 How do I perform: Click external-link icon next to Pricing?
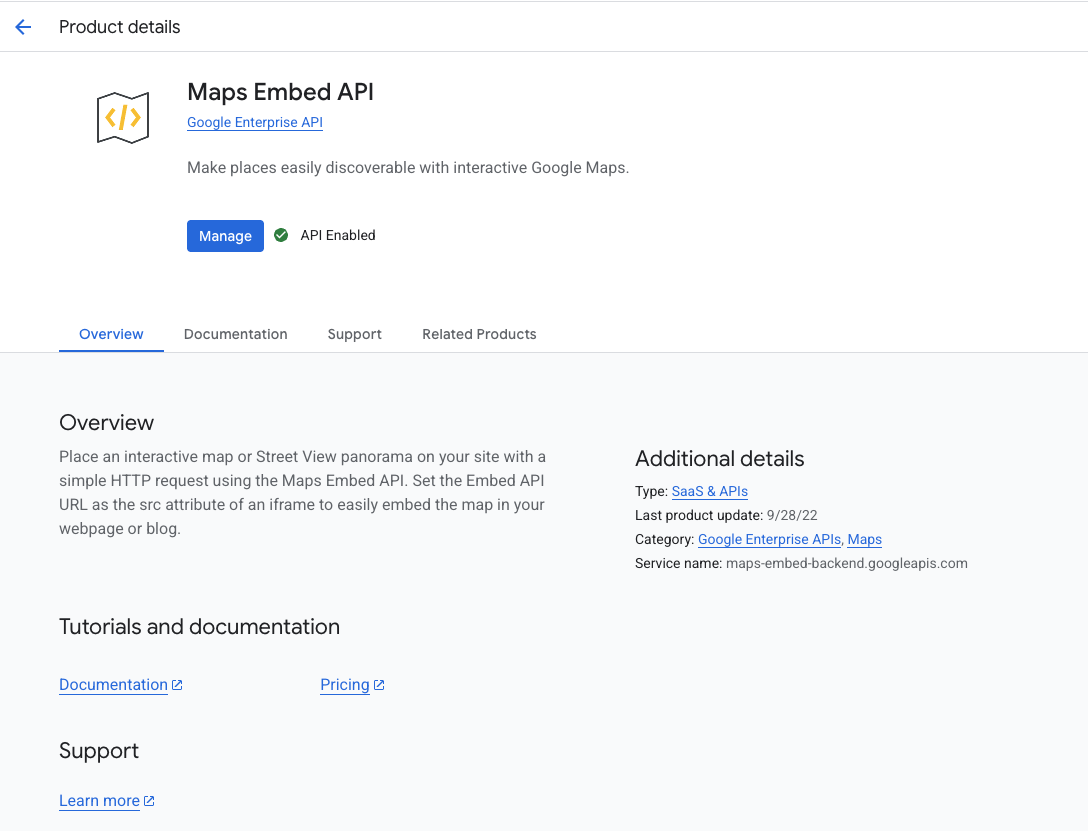tap(379, 685)
